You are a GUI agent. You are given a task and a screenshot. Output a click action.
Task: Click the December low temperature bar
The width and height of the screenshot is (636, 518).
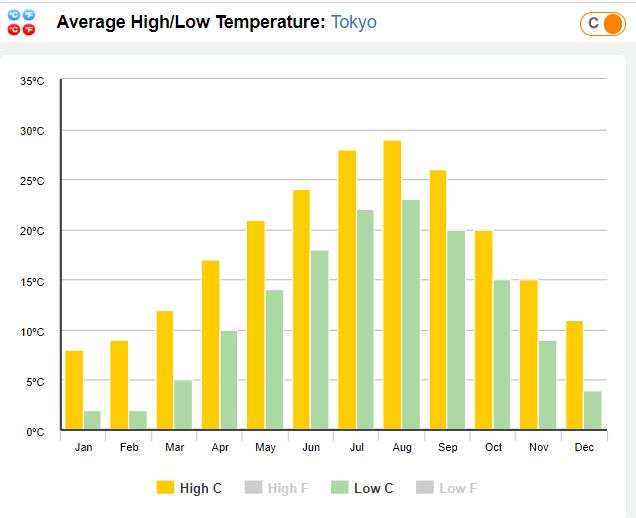[592, 411]
